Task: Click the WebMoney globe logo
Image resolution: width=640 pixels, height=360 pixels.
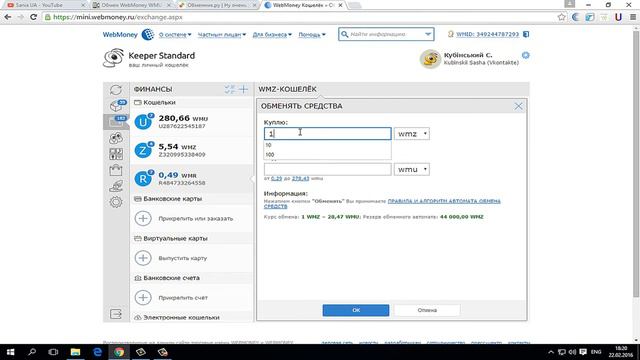Action: pyautogui.click(x=148, y=35)
